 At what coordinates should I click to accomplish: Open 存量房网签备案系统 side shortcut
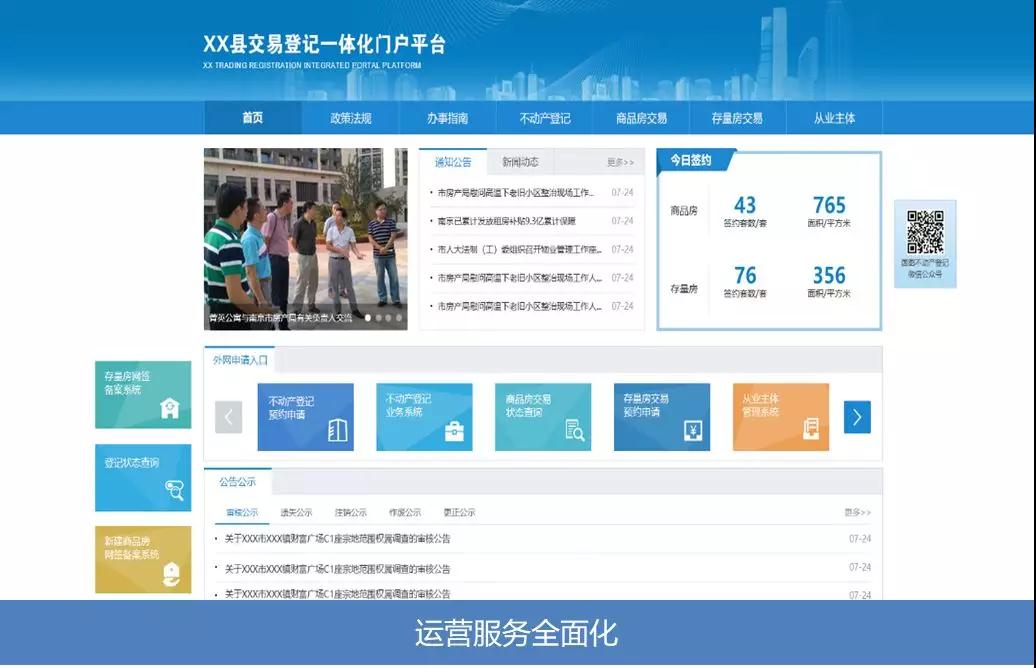[143, 395]
